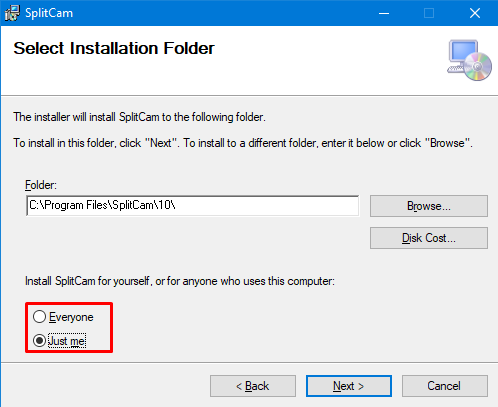This screenshot has width=498, height=407.
Task: Click the computer and disc installer graphic
Action: tap(469, 60)
